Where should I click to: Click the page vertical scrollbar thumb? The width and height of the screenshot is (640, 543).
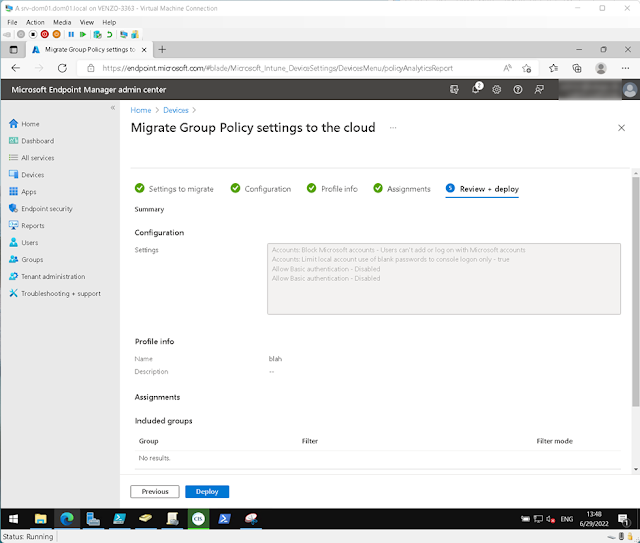(636, 292)
